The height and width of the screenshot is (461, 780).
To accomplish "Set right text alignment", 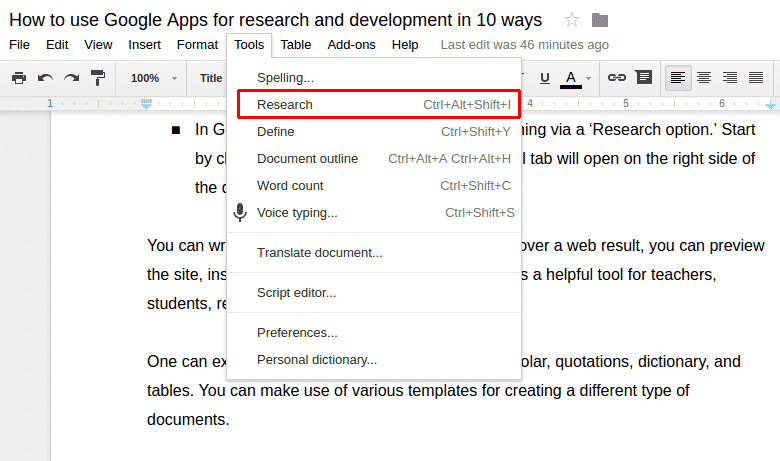I will pyautogui.click(x=730, y=78).
